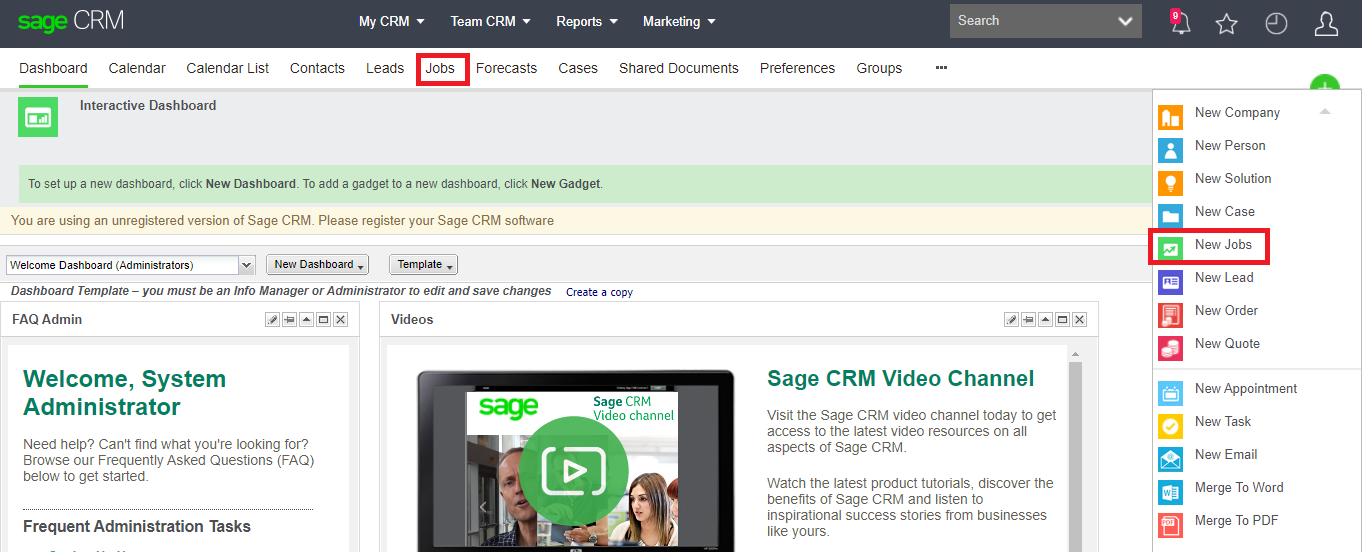The width and height of the screenshot is (1362, 552).
Task: Show more tabs with ellipsis
Action: click(941, 68)
